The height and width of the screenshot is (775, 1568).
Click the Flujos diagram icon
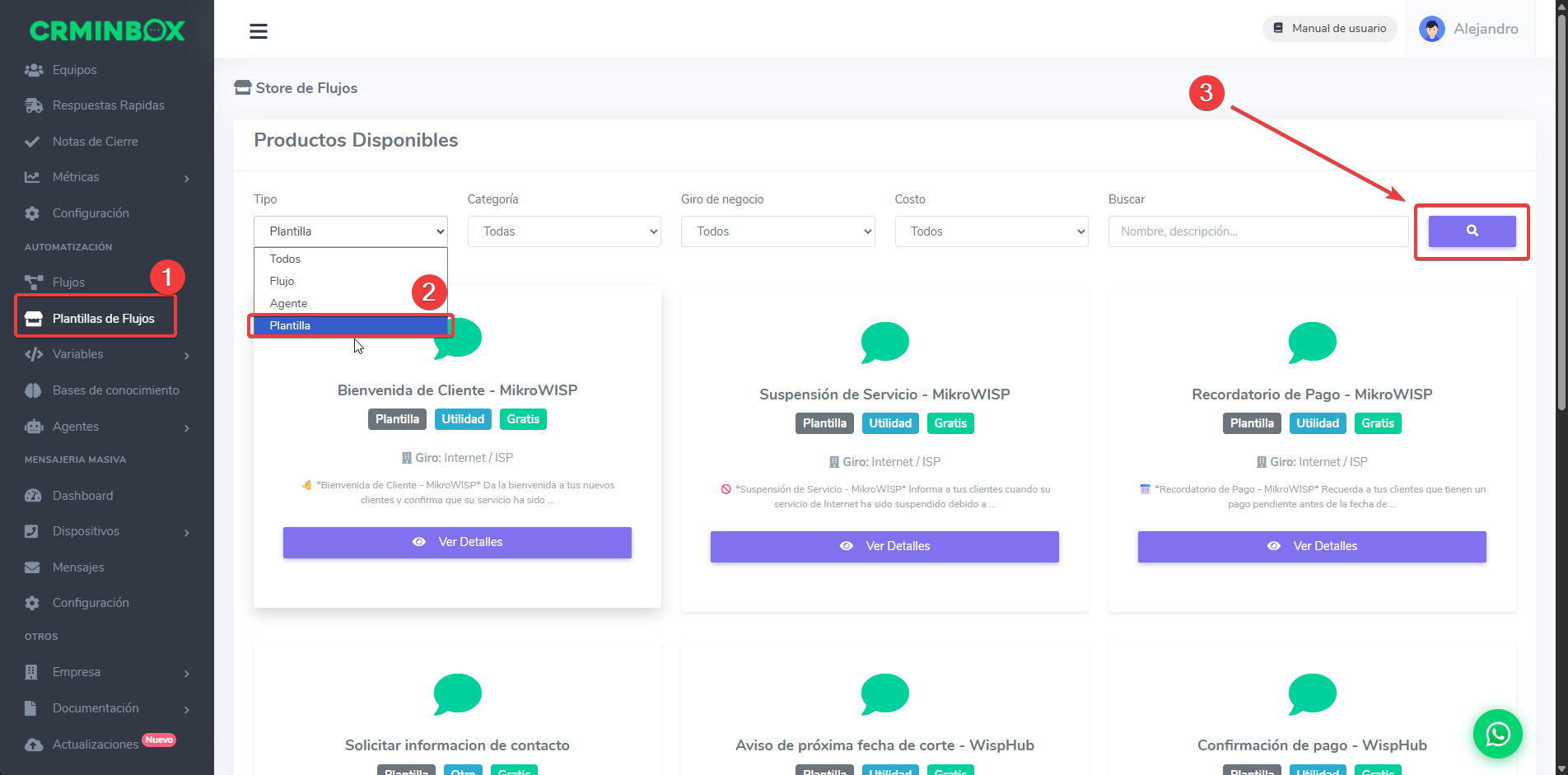[33, 282]
